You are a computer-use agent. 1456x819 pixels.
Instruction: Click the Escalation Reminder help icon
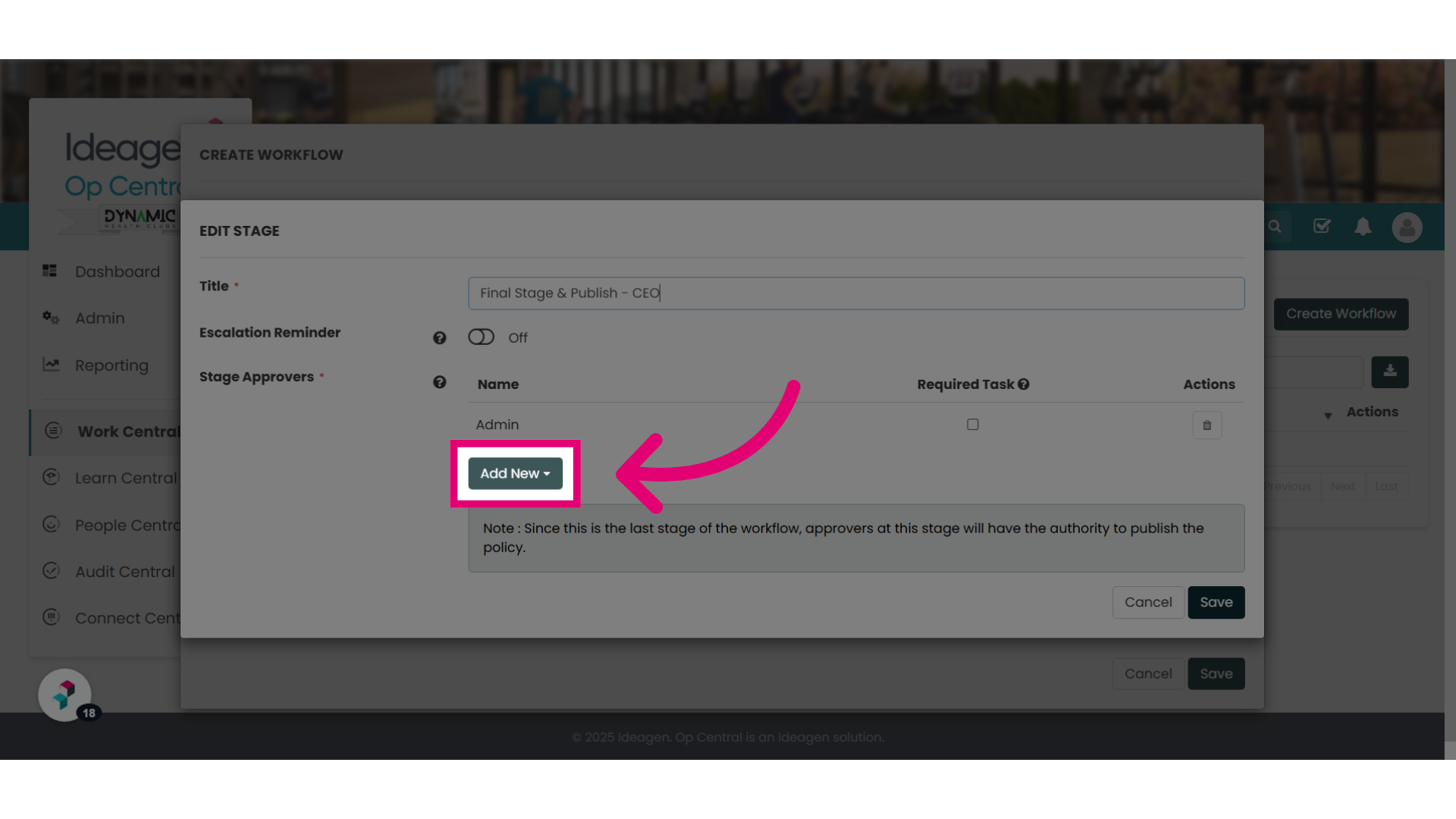coord(439,338)
